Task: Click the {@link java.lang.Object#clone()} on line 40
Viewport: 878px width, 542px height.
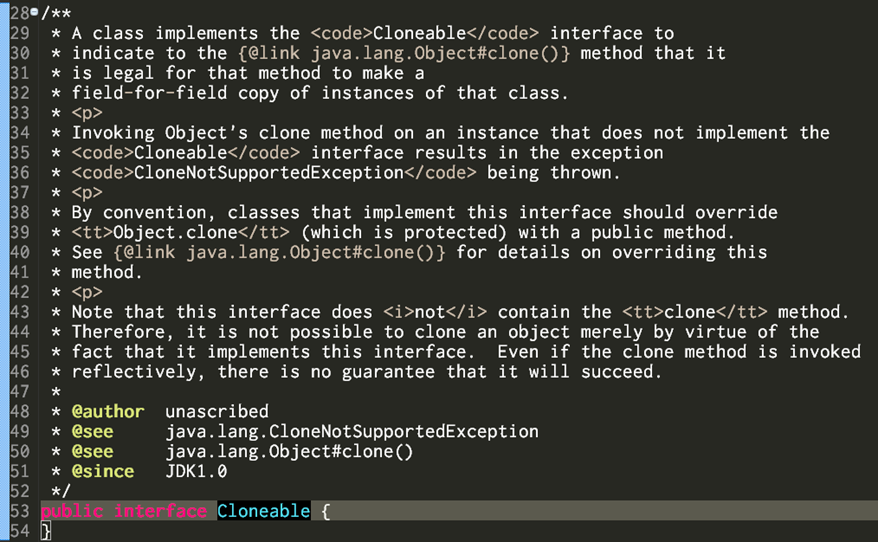Action: pyautogui.click(x=279, y=252)
